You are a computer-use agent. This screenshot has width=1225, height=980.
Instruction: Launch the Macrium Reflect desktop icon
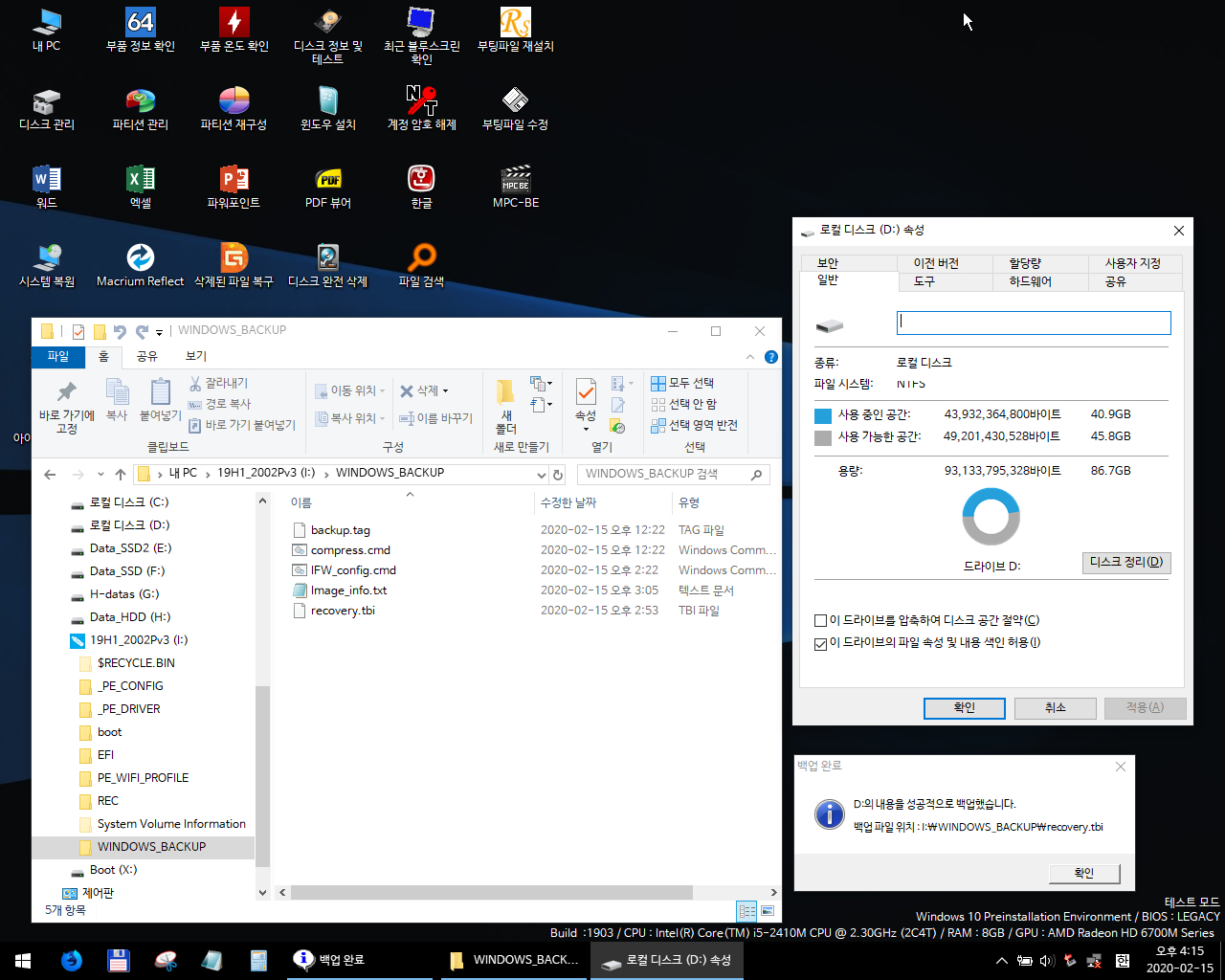coord(141,266)
